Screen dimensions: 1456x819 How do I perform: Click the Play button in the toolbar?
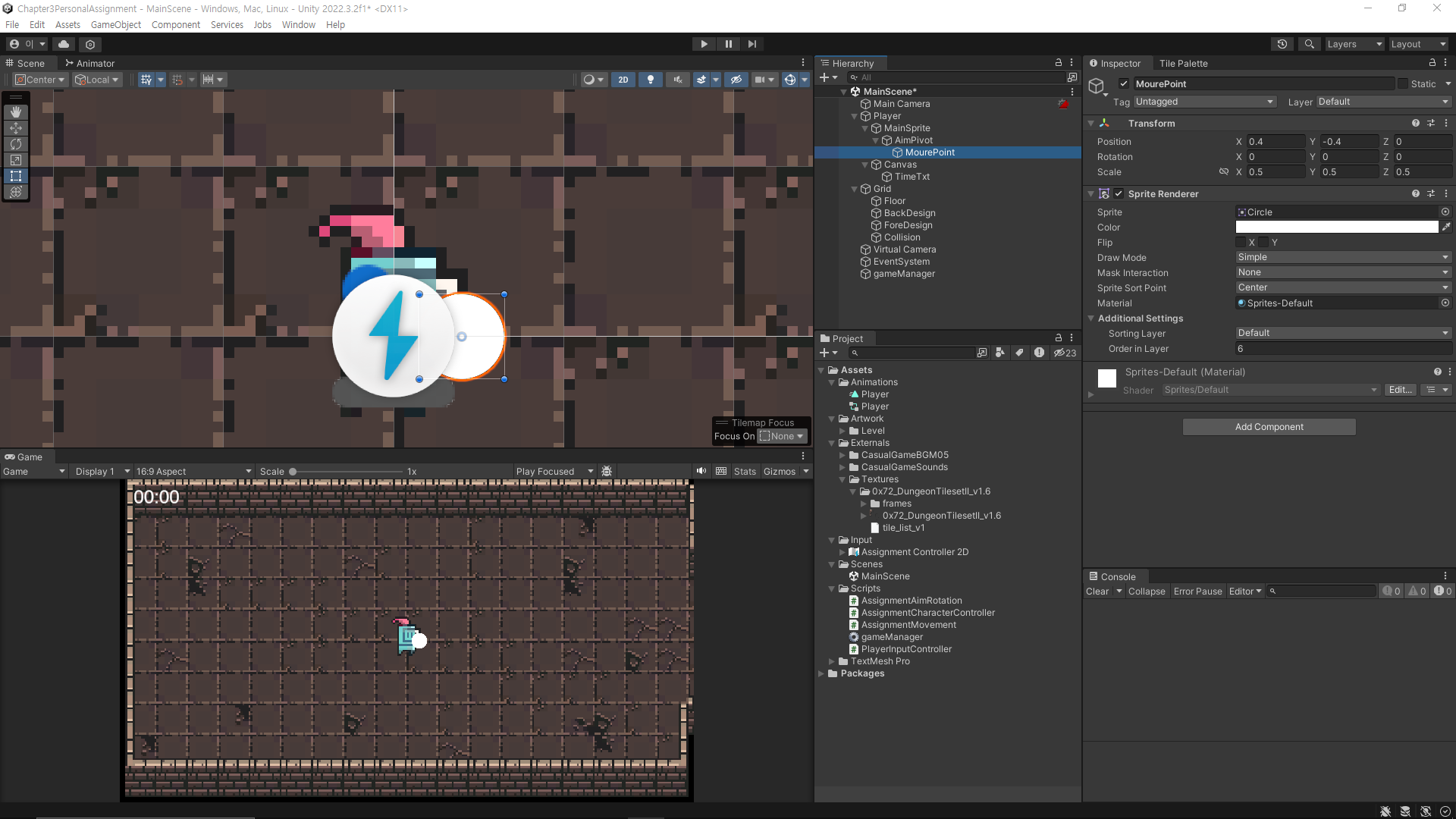(x=704, y=44)
